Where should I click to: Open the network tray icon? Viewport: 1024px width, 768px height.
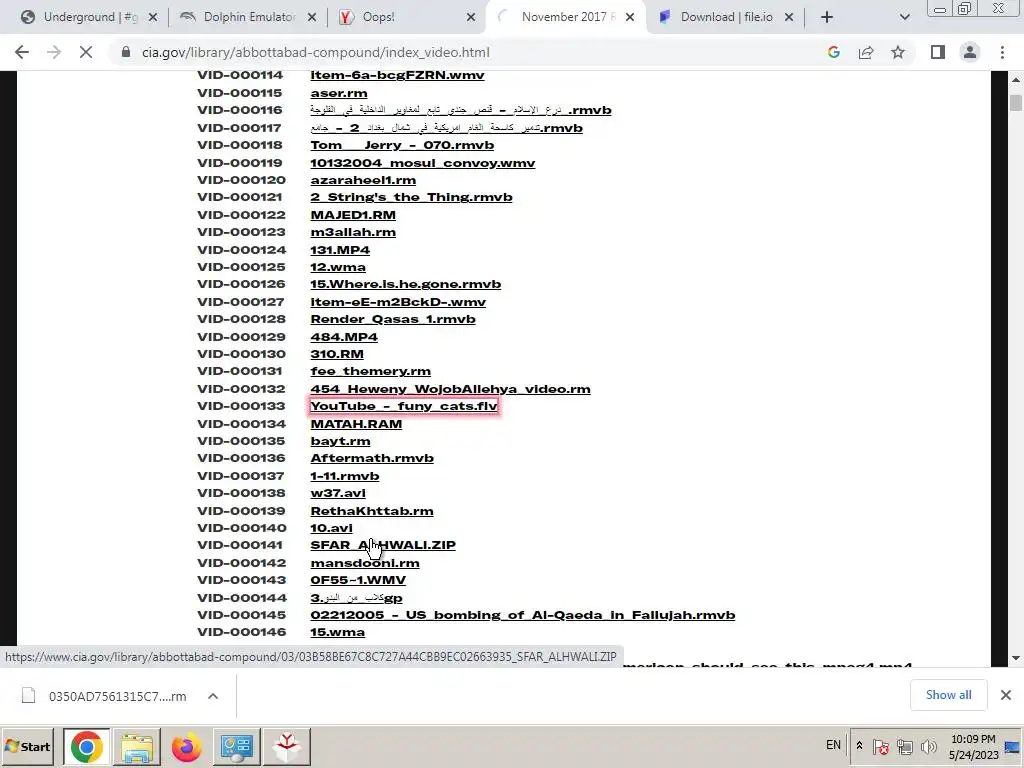tap(904, 746)
